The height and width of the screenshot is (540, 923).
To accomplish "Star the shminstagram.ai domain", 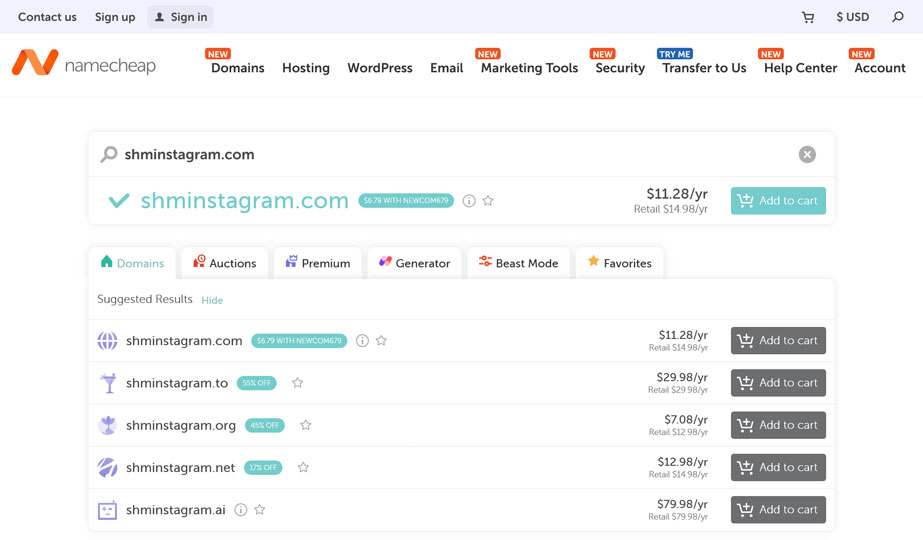I will click(x=260, y=510).
